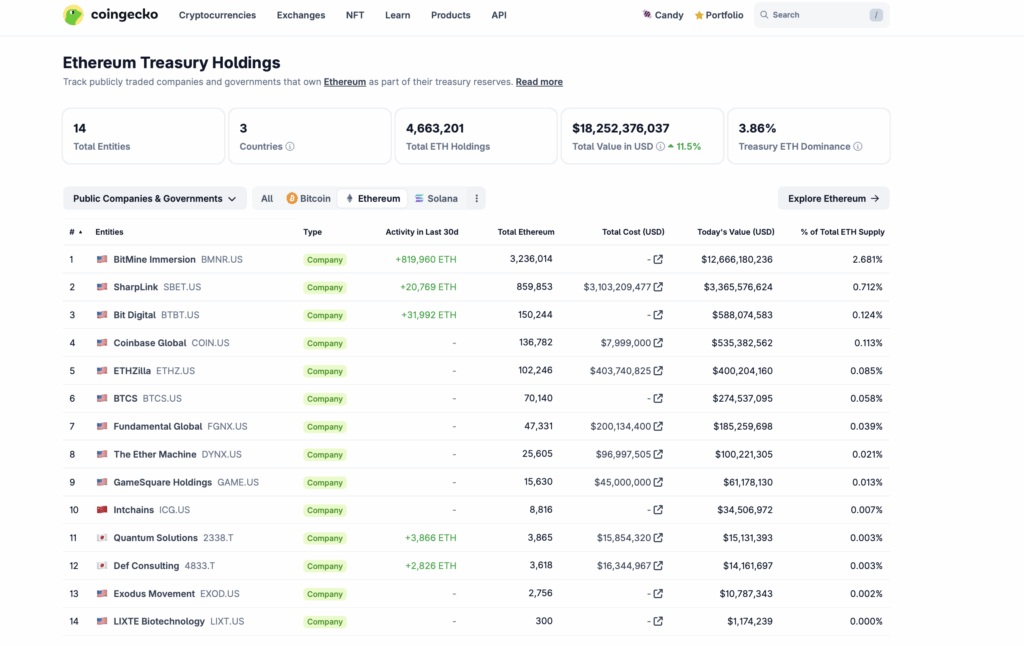Click +819,960 ETH activity value
This screenshot has width=1024, height=646.
click(x=426, y=259)
